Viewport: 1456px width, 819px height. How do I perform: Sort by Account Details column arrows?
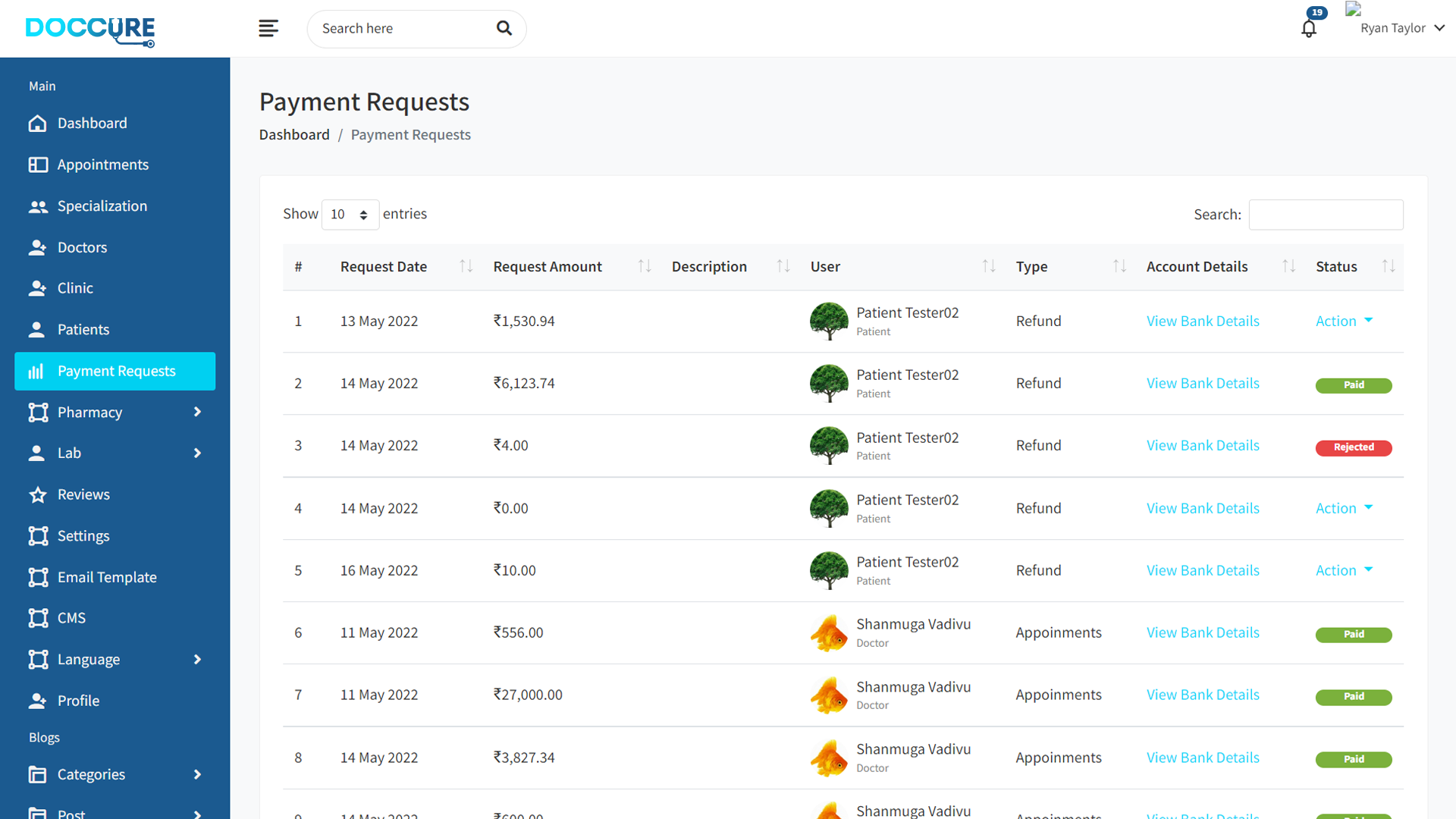tap(1288, 266)
